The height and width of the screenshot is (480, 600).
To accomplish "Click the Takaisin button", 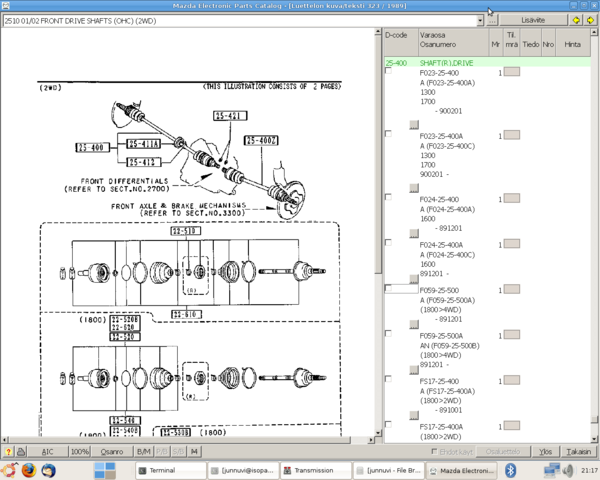I will 579,452.
